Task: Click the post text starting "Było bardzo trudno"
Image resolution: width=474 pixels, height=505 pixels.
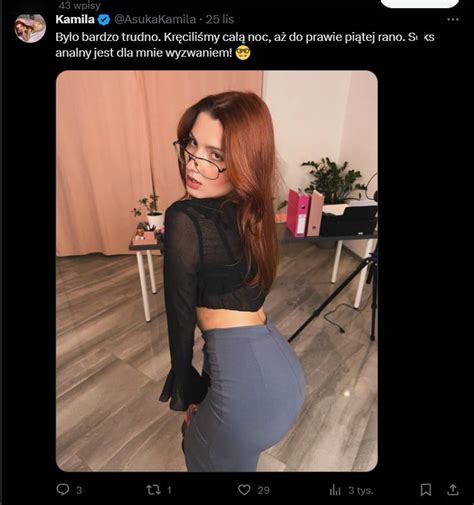Action: coord(245,45)
